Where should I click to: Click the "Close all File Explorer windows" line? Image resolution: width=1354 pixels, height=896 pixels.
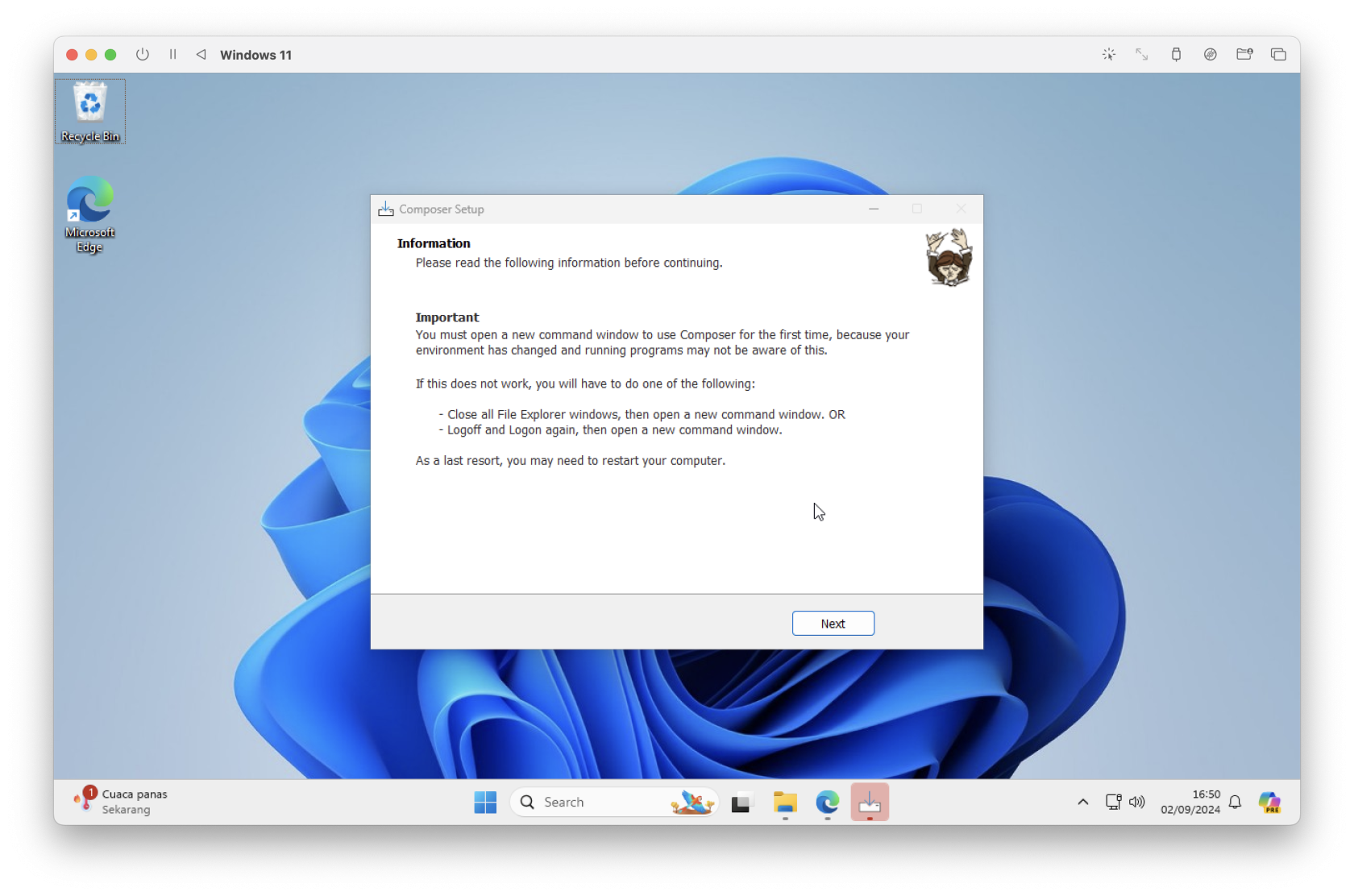(642, 415)
